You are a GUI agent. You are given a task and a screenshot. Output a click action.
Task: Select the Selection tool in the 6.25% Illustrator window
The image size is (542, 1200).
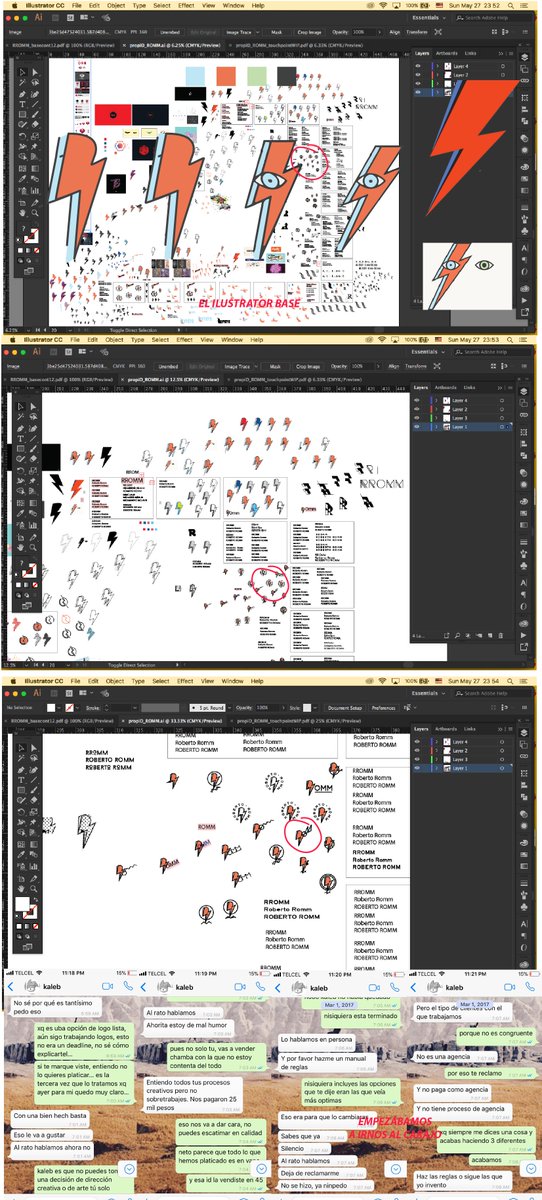pos(22,72)
